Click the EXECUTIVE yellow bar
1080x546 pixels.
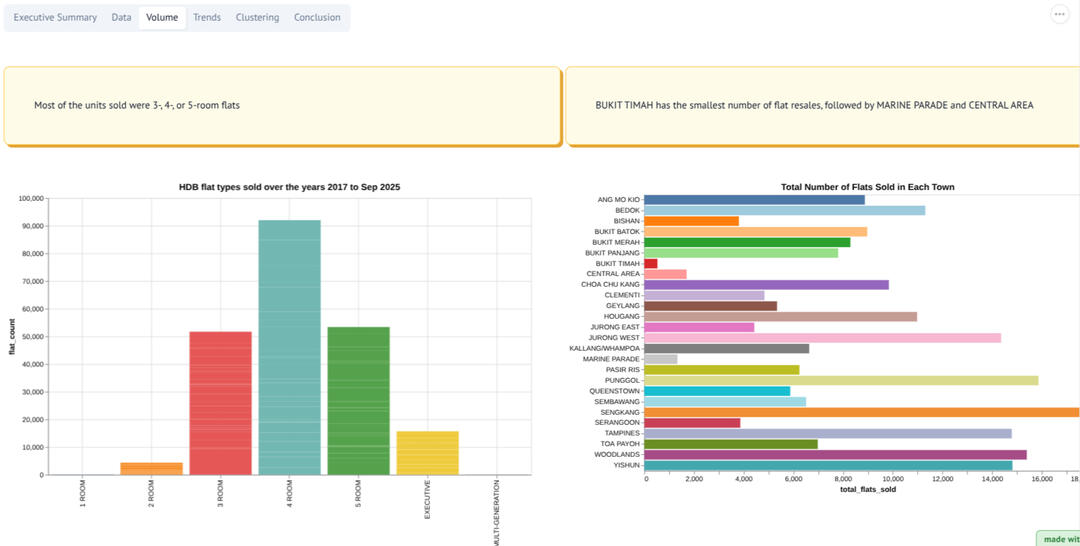(x=427, y=453)
